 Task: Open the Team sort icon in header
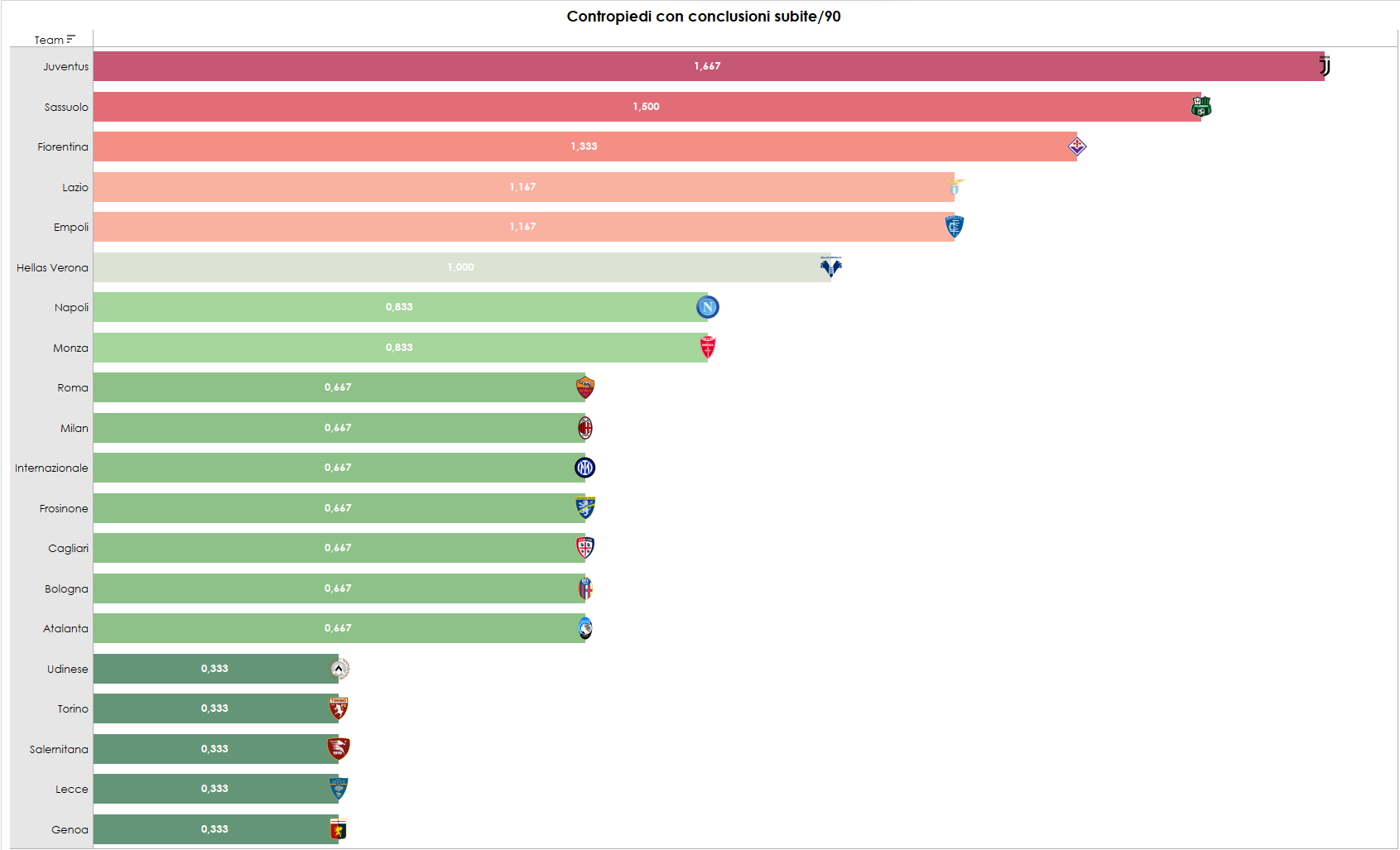[x=71, y=39]
